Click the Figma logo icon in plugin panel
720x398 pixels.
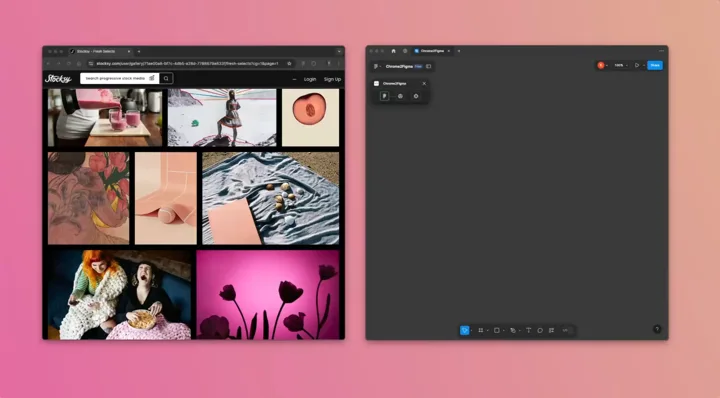(384, 96)
